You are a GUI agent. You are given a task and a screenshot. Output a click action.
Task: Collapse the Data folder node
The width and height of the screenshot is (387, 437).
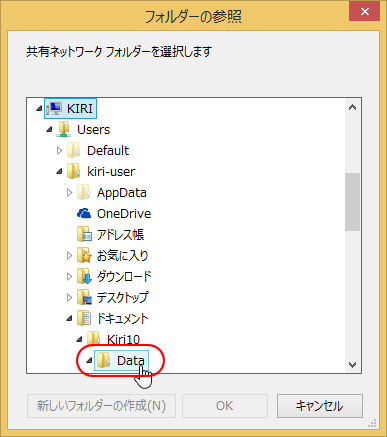(89, 360)
